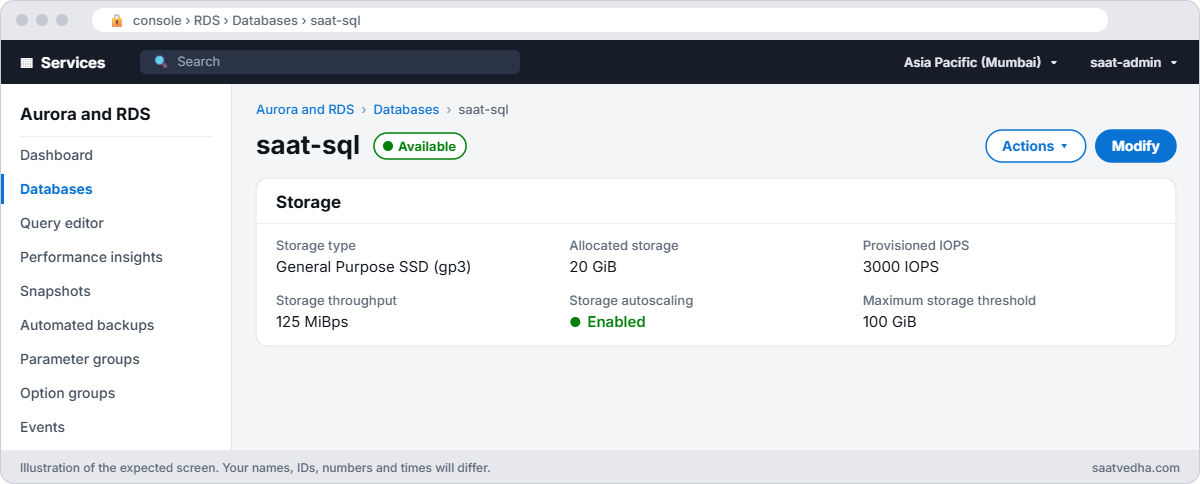Go to Snapshots in sidebar
The image size is (1200, 484).
click(55, 291)
